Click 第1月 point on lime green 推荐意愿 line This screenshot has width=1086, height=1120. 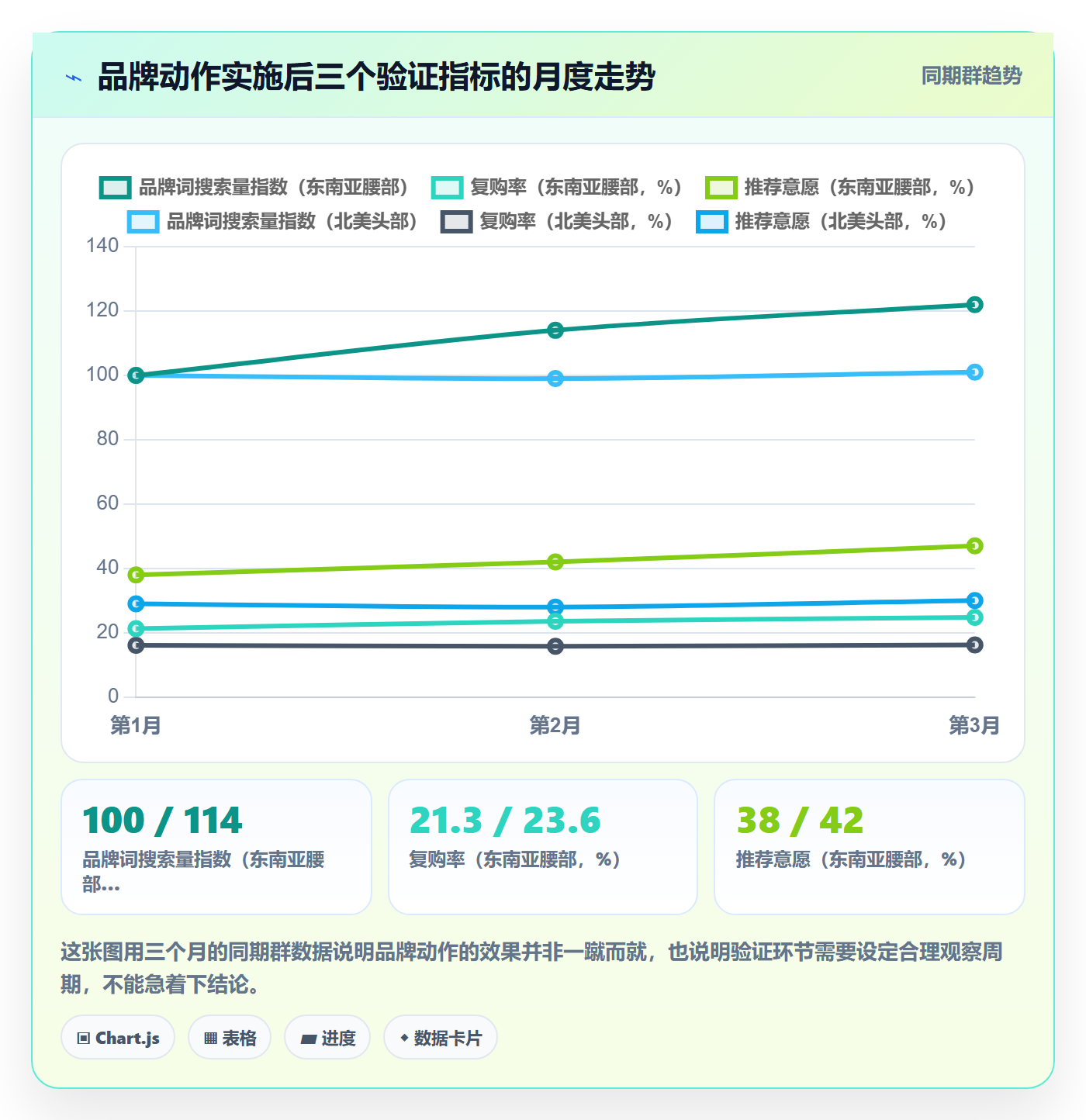point(136,575)
